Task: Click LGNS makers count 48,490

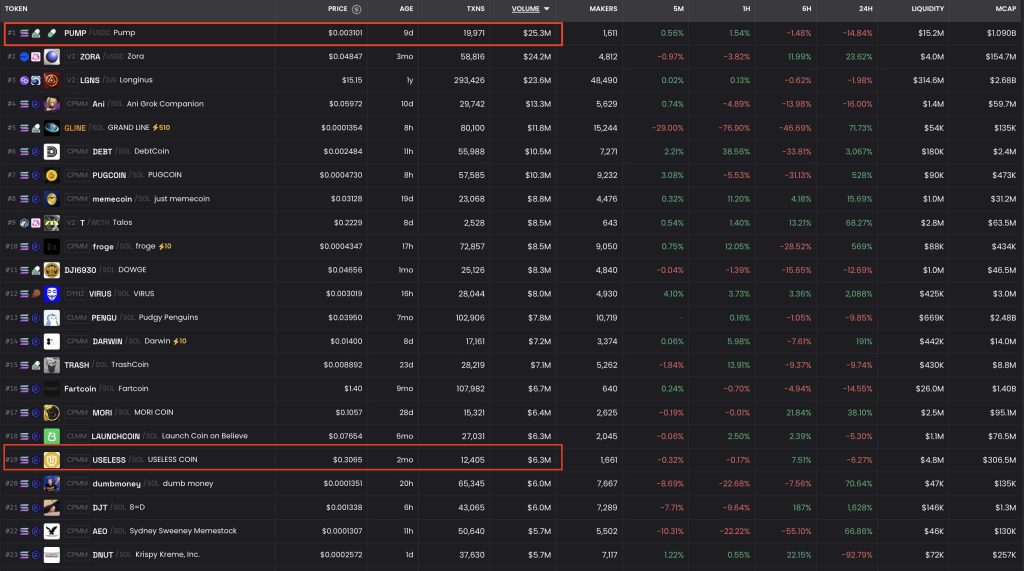Action: [604, 80]
